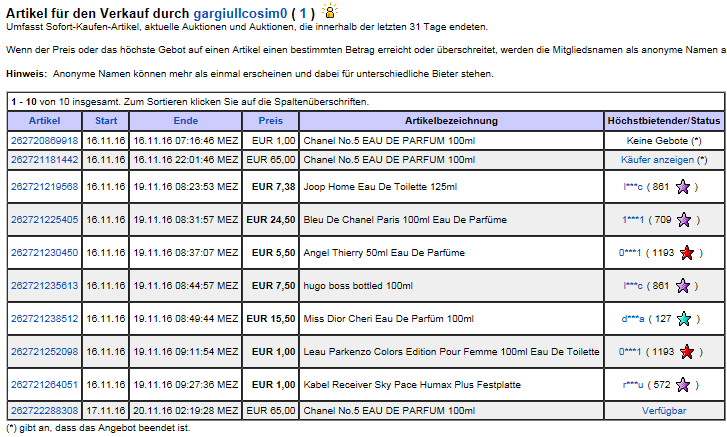
Task: Click turquoise star in Miss Dior Cheri row
Action: pyautogui.click(x=683, y=319)
